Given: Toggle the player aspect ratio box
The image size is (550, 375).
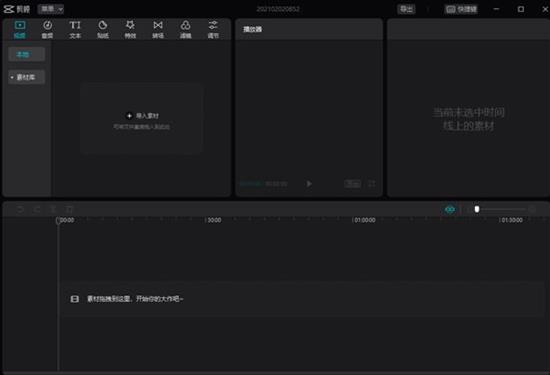Looking at the screenshot, I should point(353,183).
